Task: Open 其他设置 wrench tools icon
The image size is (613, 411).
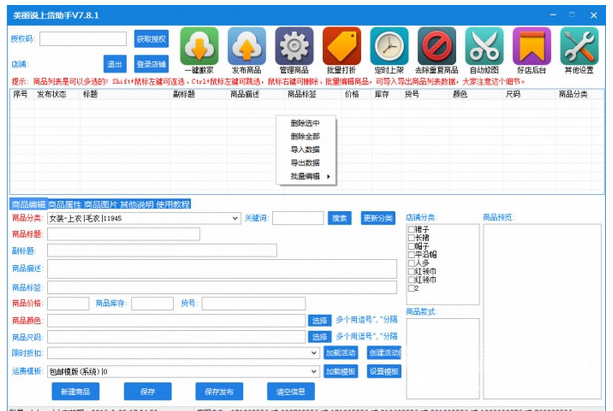Action: click(x=578, y=46)
